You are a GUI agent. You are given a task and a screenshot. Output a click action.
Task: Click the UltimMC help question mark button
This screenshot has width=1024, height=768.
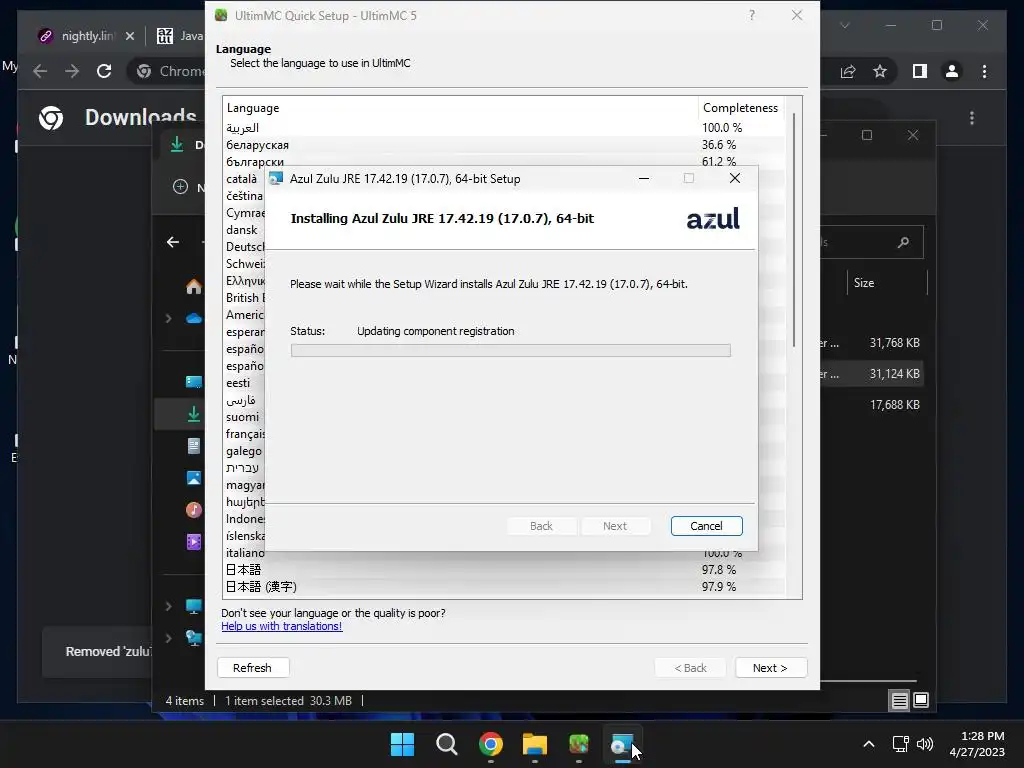[x=752, y=15]
